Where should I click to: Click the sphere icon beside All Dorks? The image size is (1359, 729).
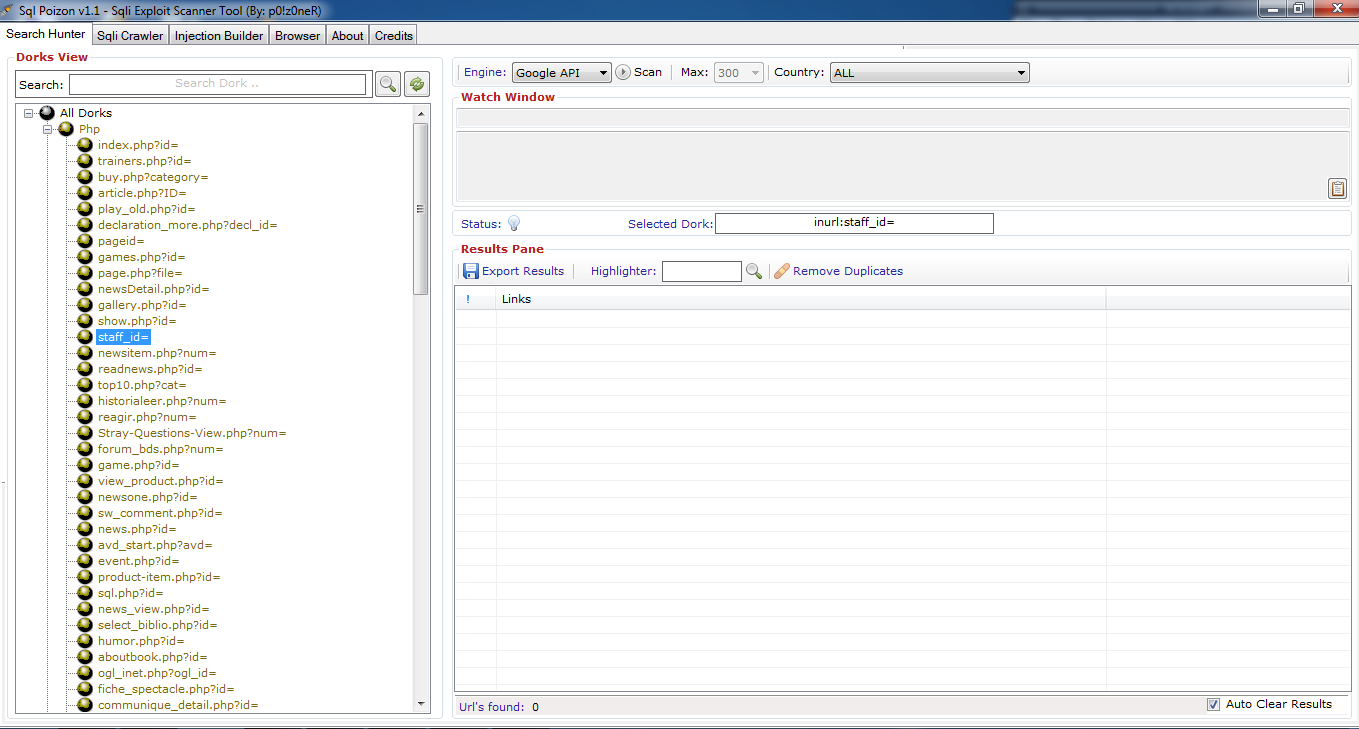click(47, 113)
